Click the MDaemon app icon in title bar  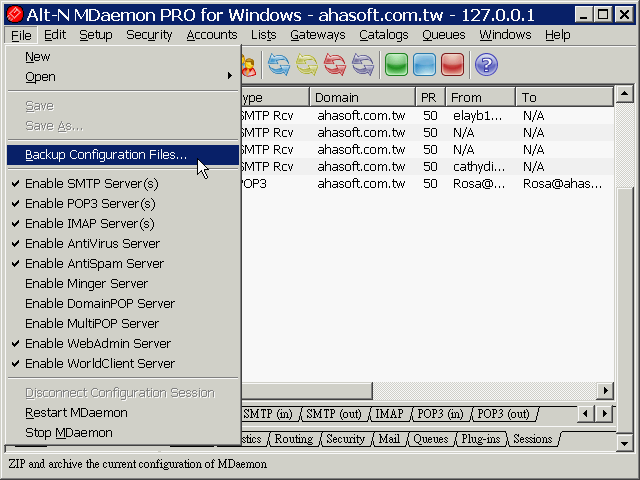[15, 15]
